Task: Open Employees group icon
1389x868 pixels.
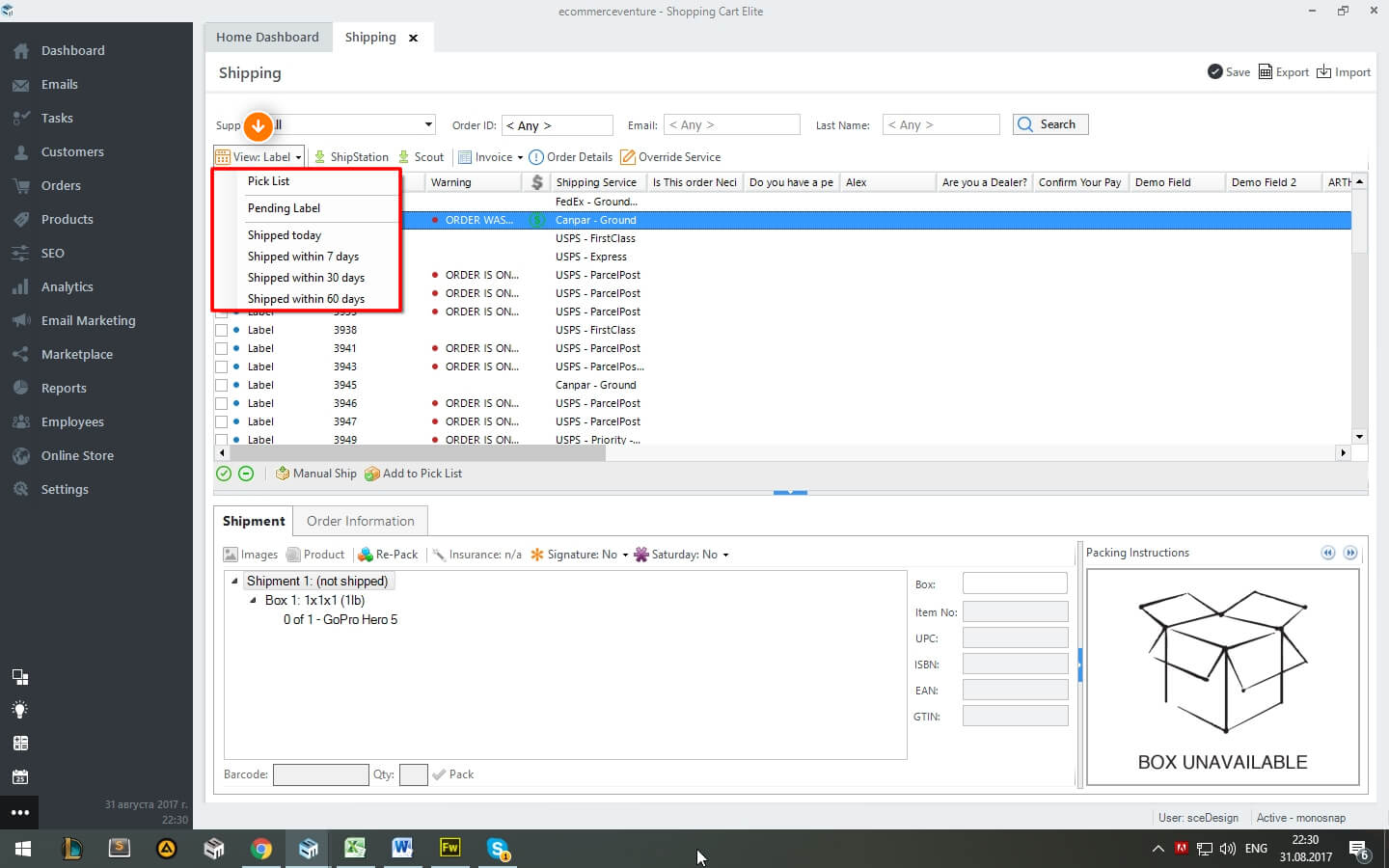Action: click(x=20, y=422)
